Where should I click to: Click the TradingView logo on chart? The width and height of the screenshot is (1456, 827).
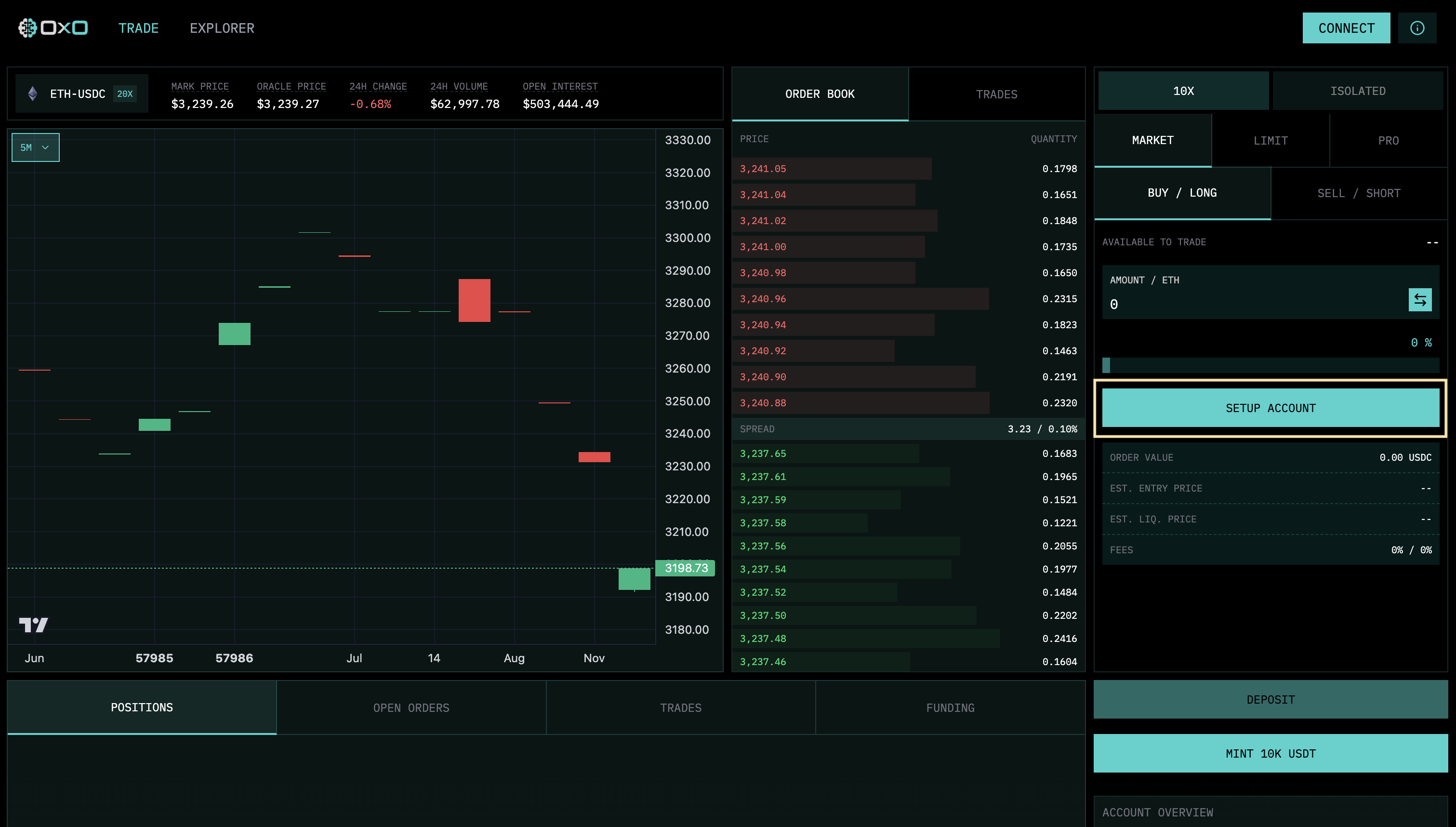point(34,625)
